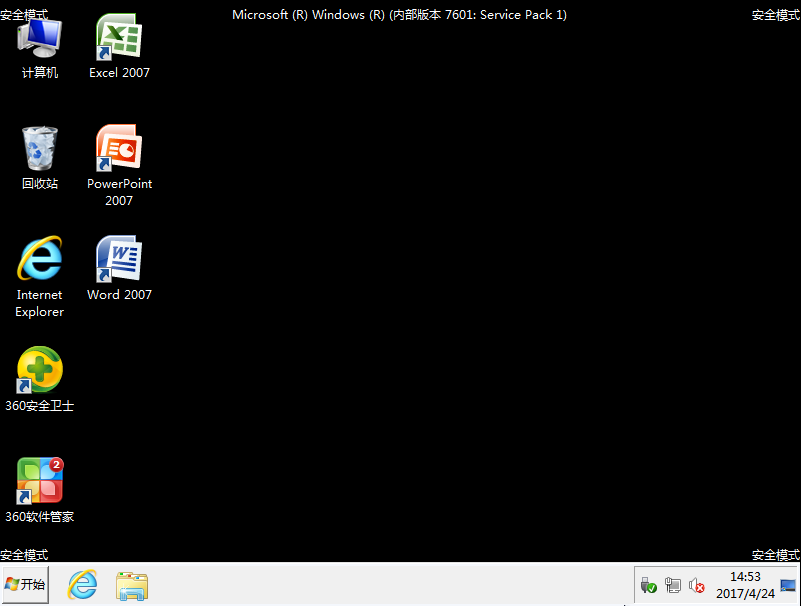Screen dimensions: 801x606
Task: Click the Word 2007 label text
Action: [119, 294]
